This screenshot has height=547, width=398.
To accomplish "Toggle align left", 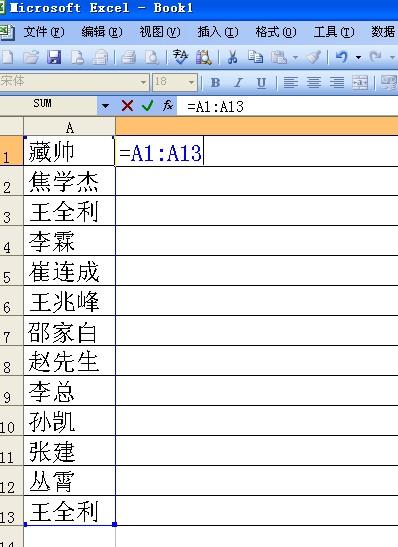I will pyautogui.click(x=291, y=83).
